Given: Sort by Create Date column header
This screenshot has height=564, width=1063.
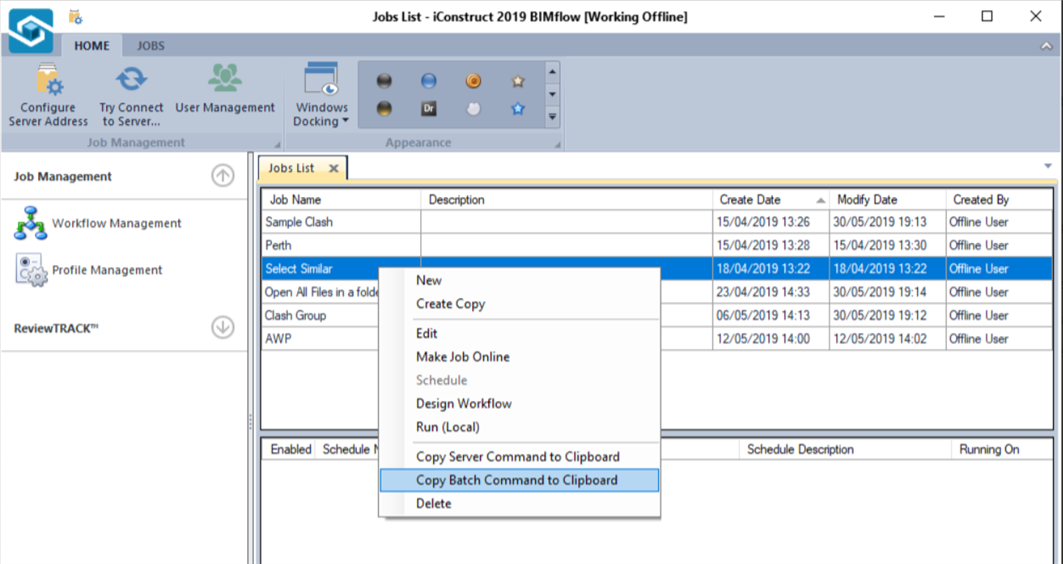Looking at the screenshot, I should click(771, 199).
